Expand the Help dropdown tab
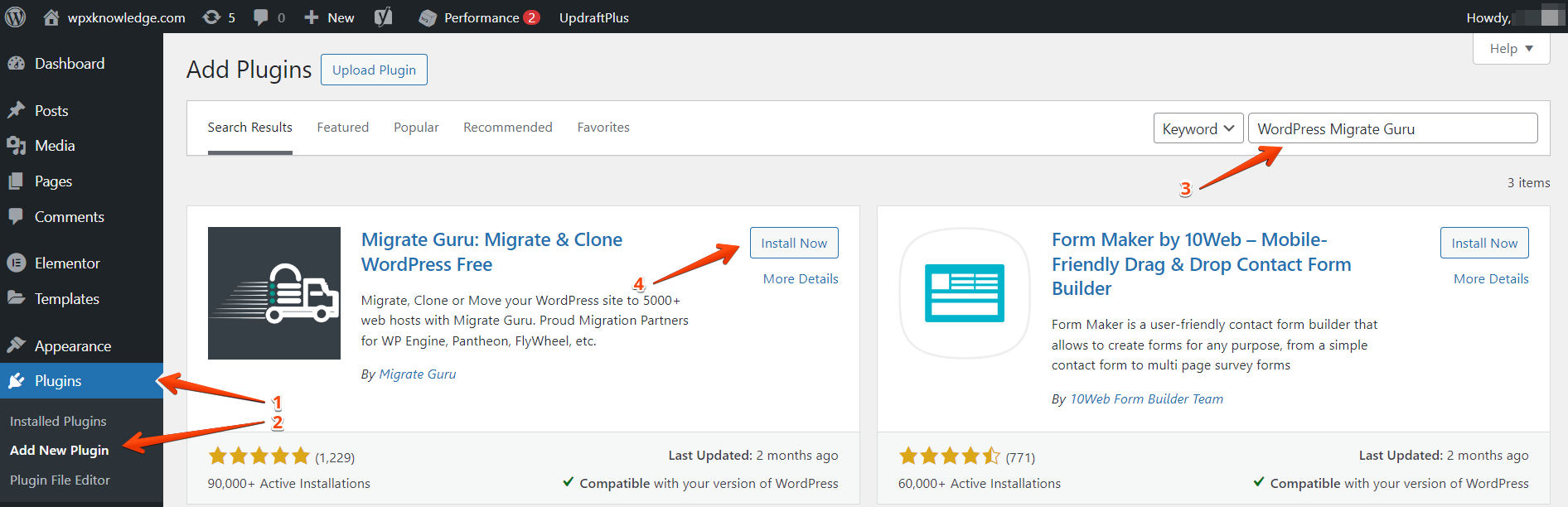The width and height of the screenshot is (1568, 507). pyautogui.click(x=1512, y=48)
